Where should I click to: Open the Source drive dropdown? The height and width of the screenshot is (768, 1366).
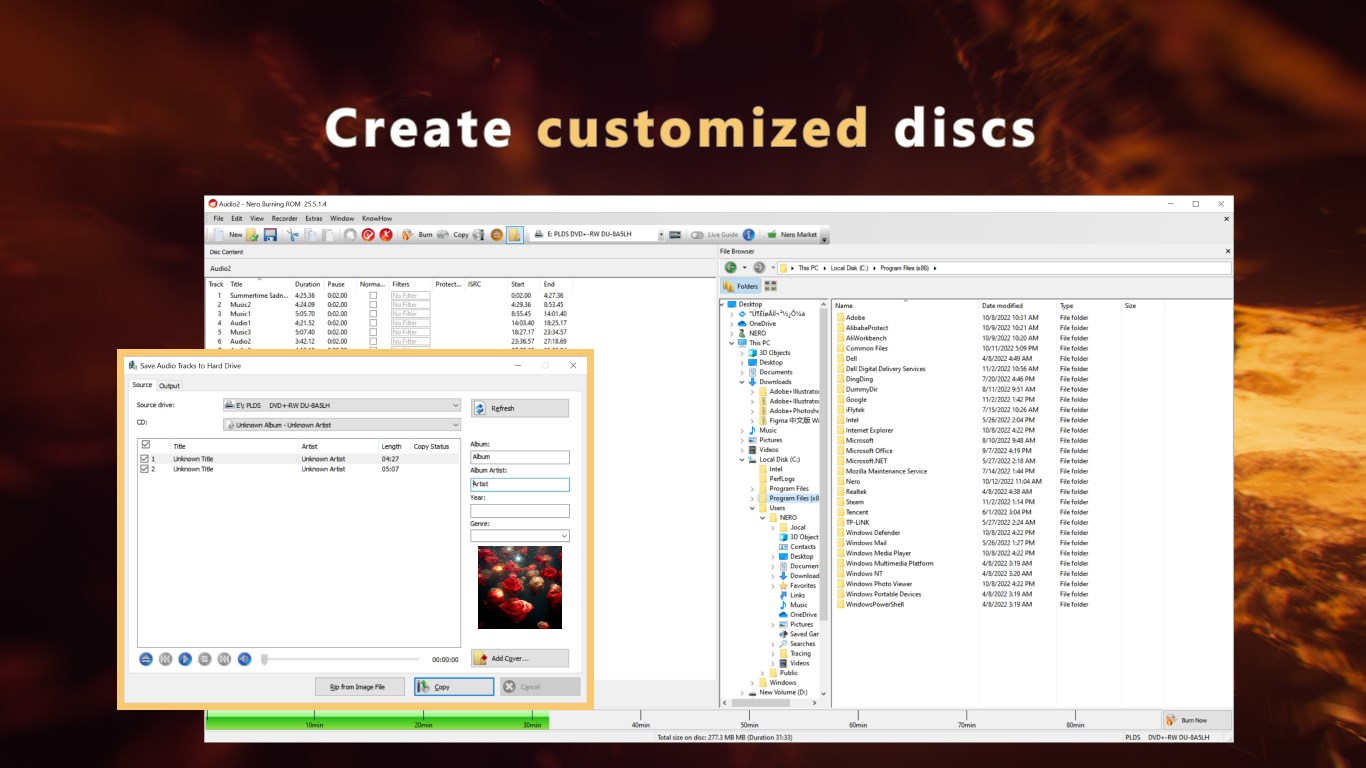456,404
